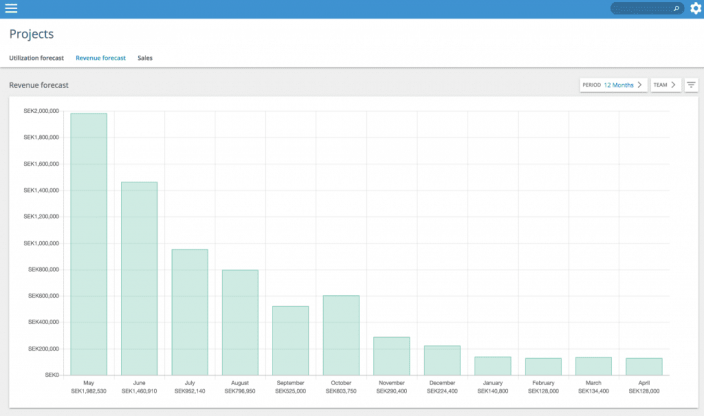Click the April revenue bar
Screen dimensions: 704x416
644,366
